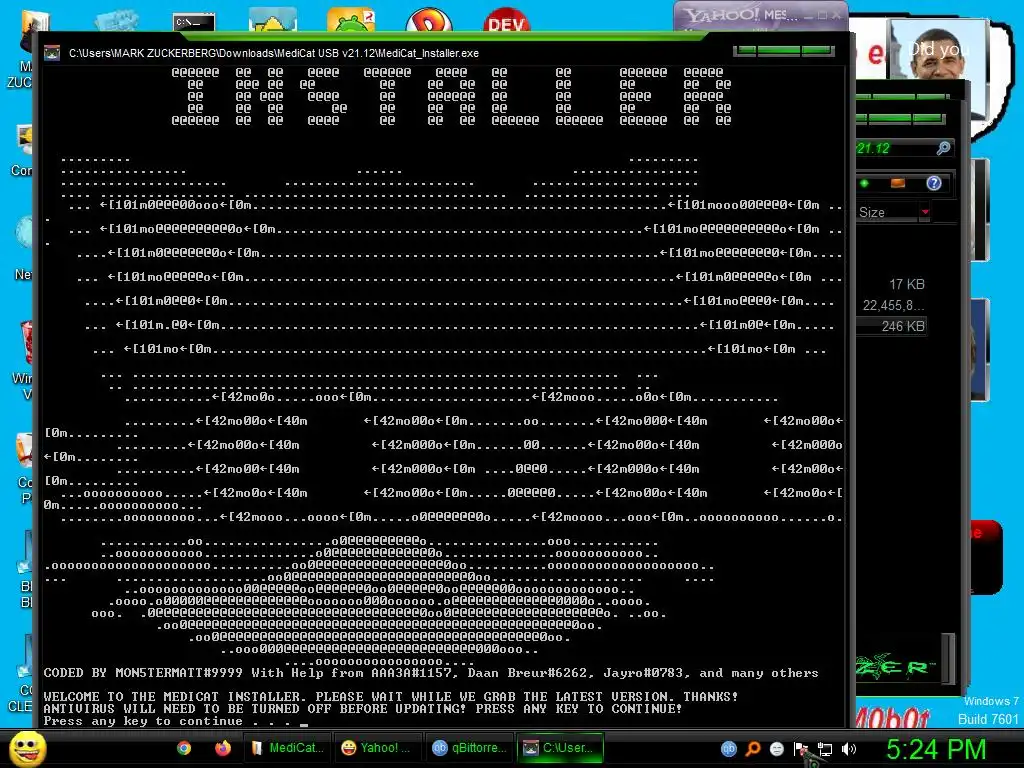Close the MediCat installer console window
Screen dimensions: 1024x768
[818, 50]
